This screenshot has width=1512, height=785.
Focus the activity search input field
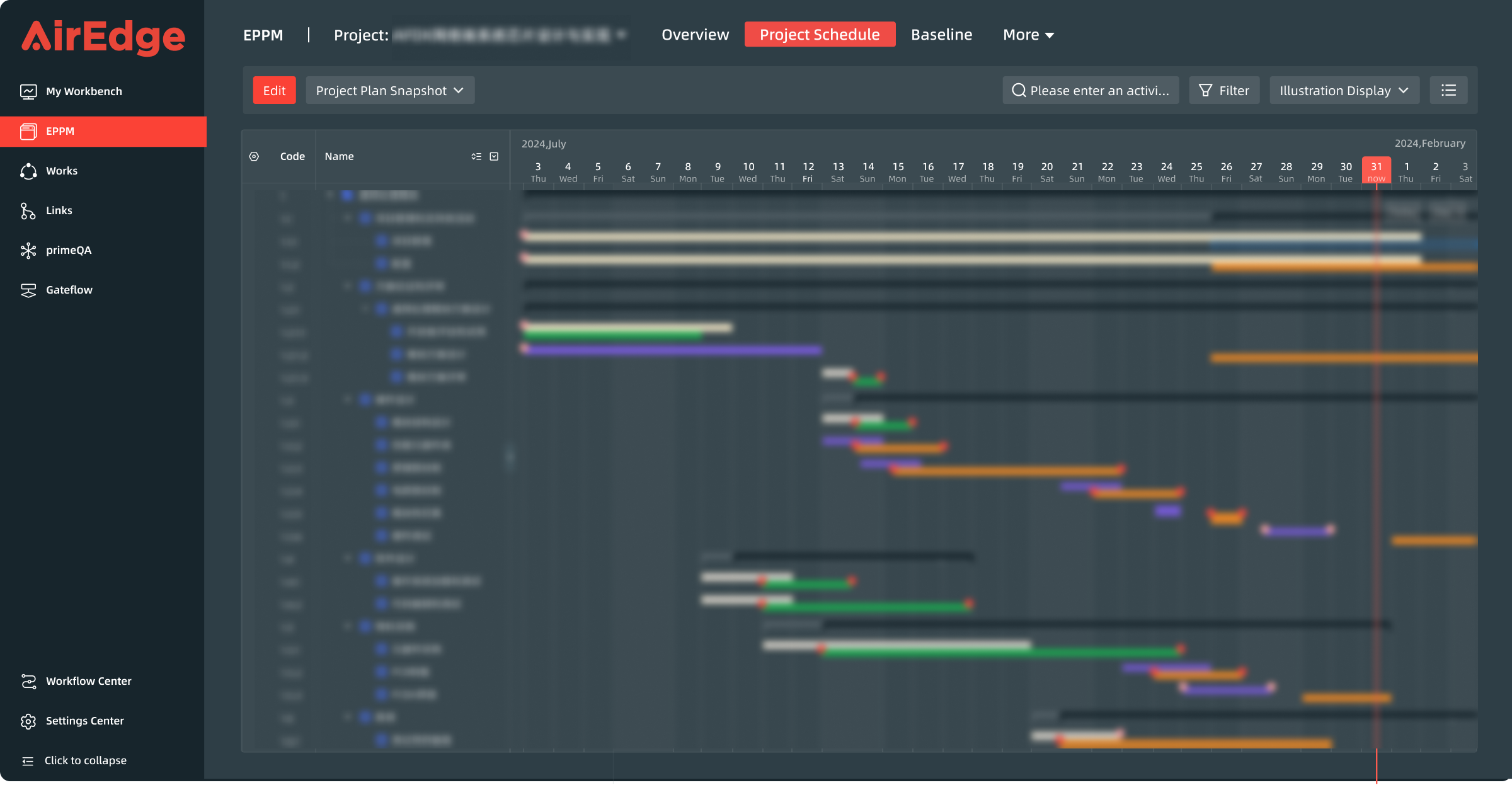click(1091, 90)
